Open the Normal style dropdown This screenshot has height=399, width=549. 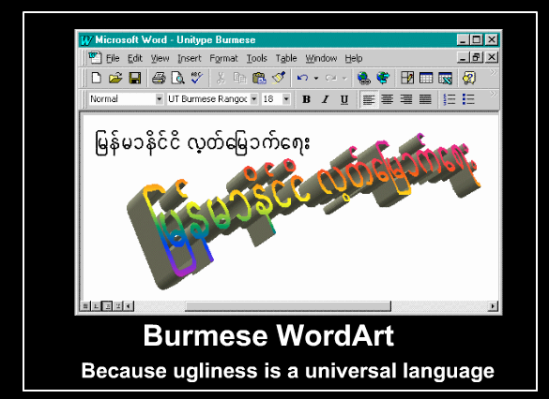coord(159,99)
